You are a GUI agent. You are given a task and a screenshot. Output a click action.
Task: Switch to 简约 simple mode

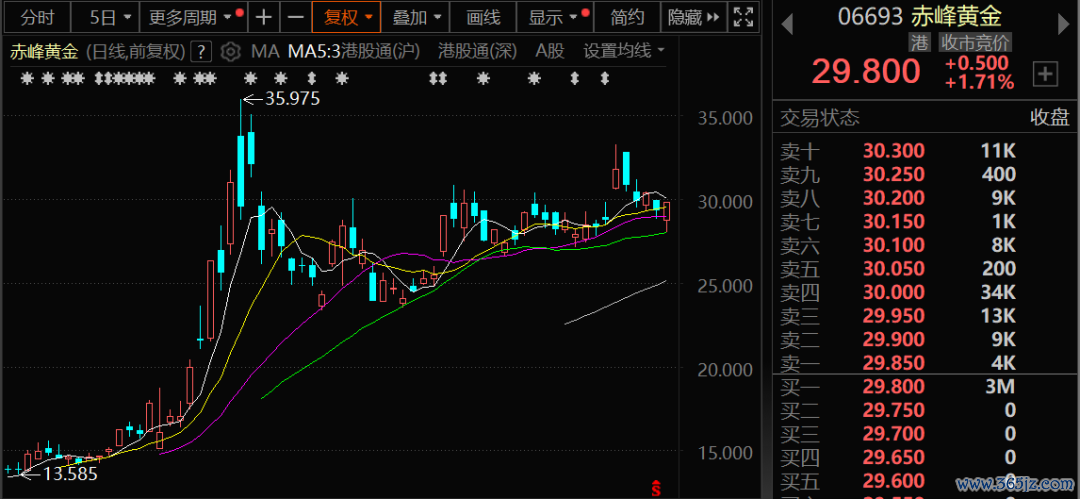627,17
